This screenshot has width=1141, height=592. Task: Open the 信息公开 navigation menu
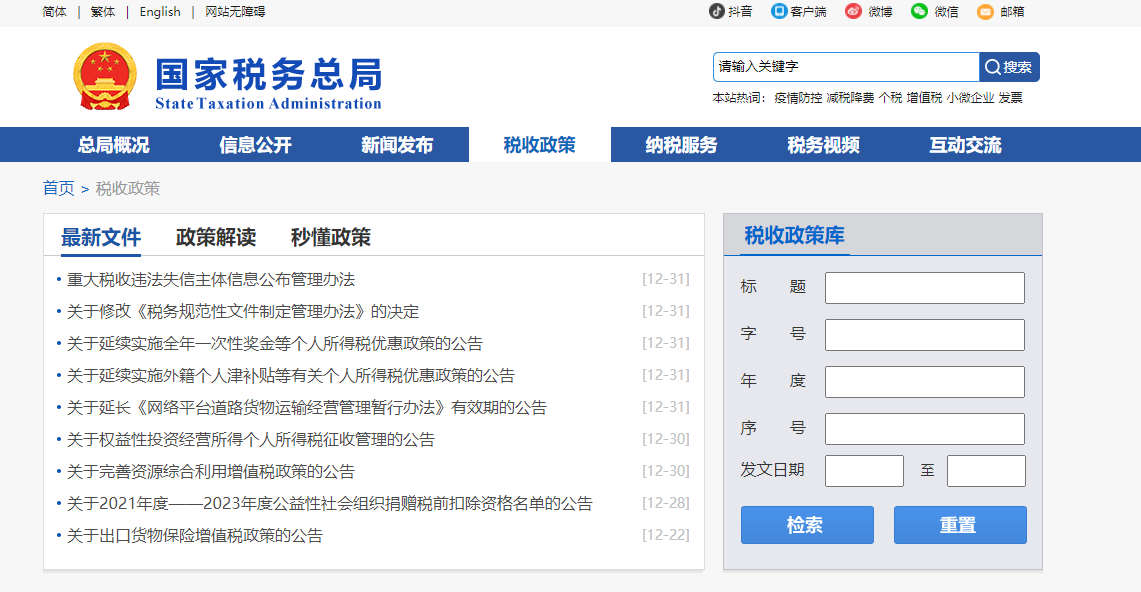click(255, 144)
